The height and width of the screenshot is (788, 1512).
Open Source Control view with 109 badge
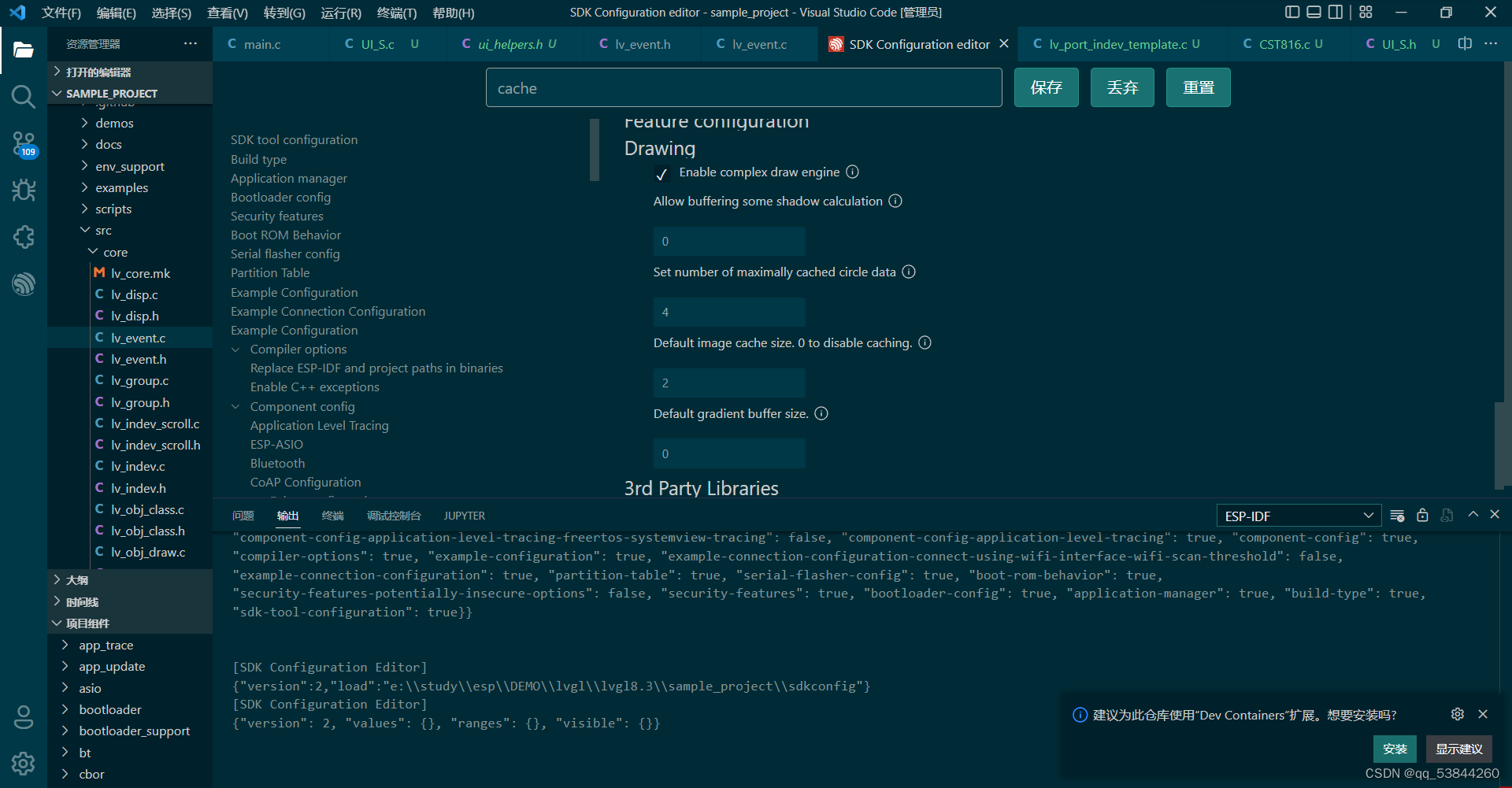24,144
